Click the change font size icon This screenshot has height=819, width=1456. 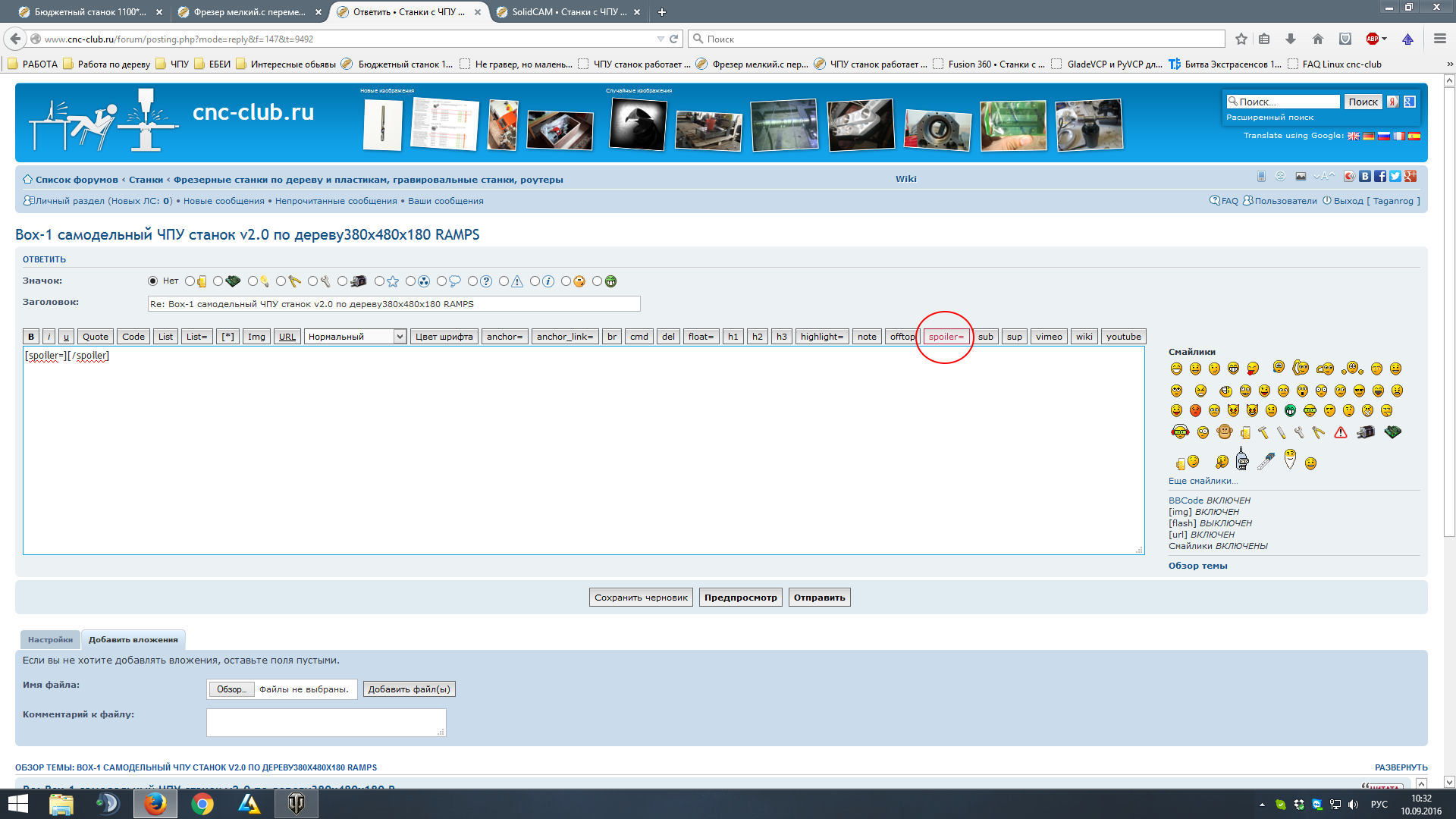pos(1323,176)
